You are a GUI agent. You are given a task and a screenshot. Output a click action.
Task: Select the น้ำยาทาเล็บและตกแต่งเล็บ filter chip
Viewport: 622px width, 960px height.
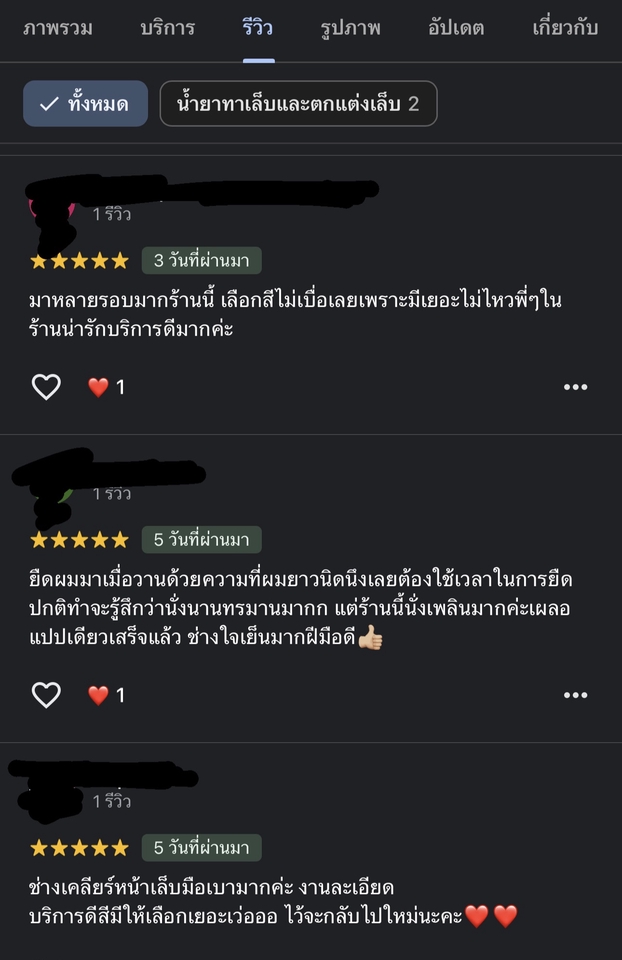coord(298,103)
